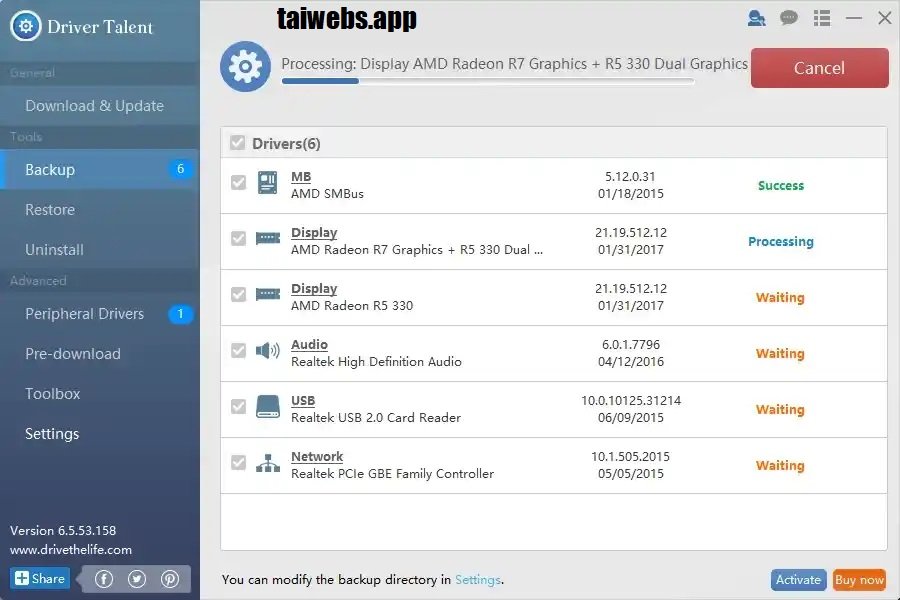900x600 pixels.
Task: Open the Settings link for backup directory
Action: click(x=478, y=580)
